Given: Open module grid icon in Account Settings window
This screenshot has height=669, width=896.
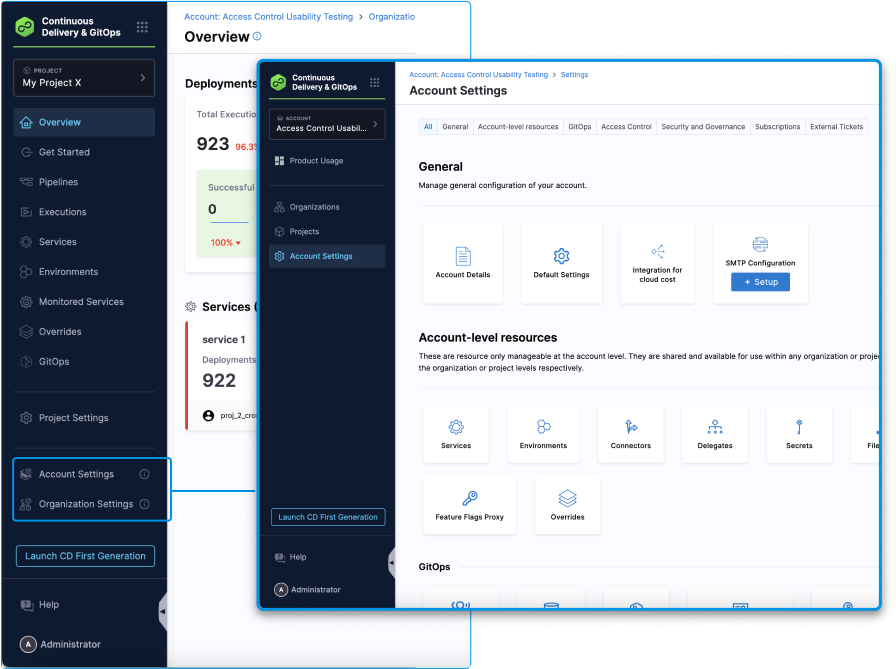Looking at the screenshot, I should pos(374,82).
